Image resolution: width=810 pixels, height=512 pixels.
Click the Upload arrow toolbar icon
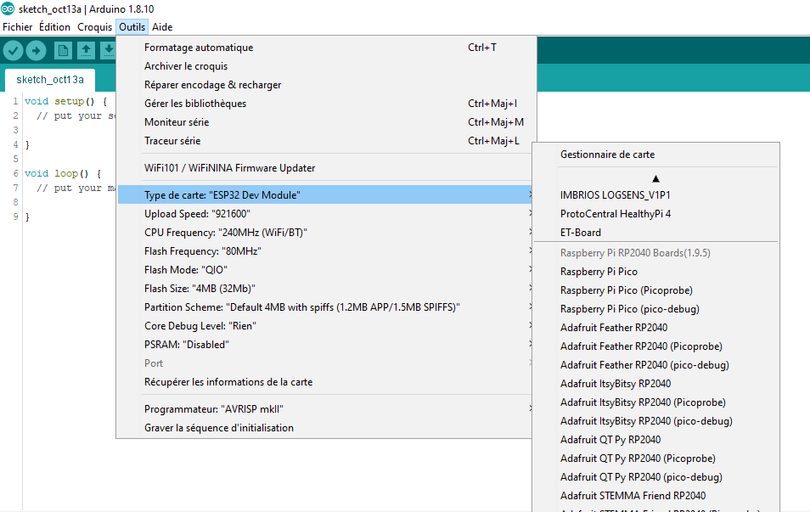[36, 50]
